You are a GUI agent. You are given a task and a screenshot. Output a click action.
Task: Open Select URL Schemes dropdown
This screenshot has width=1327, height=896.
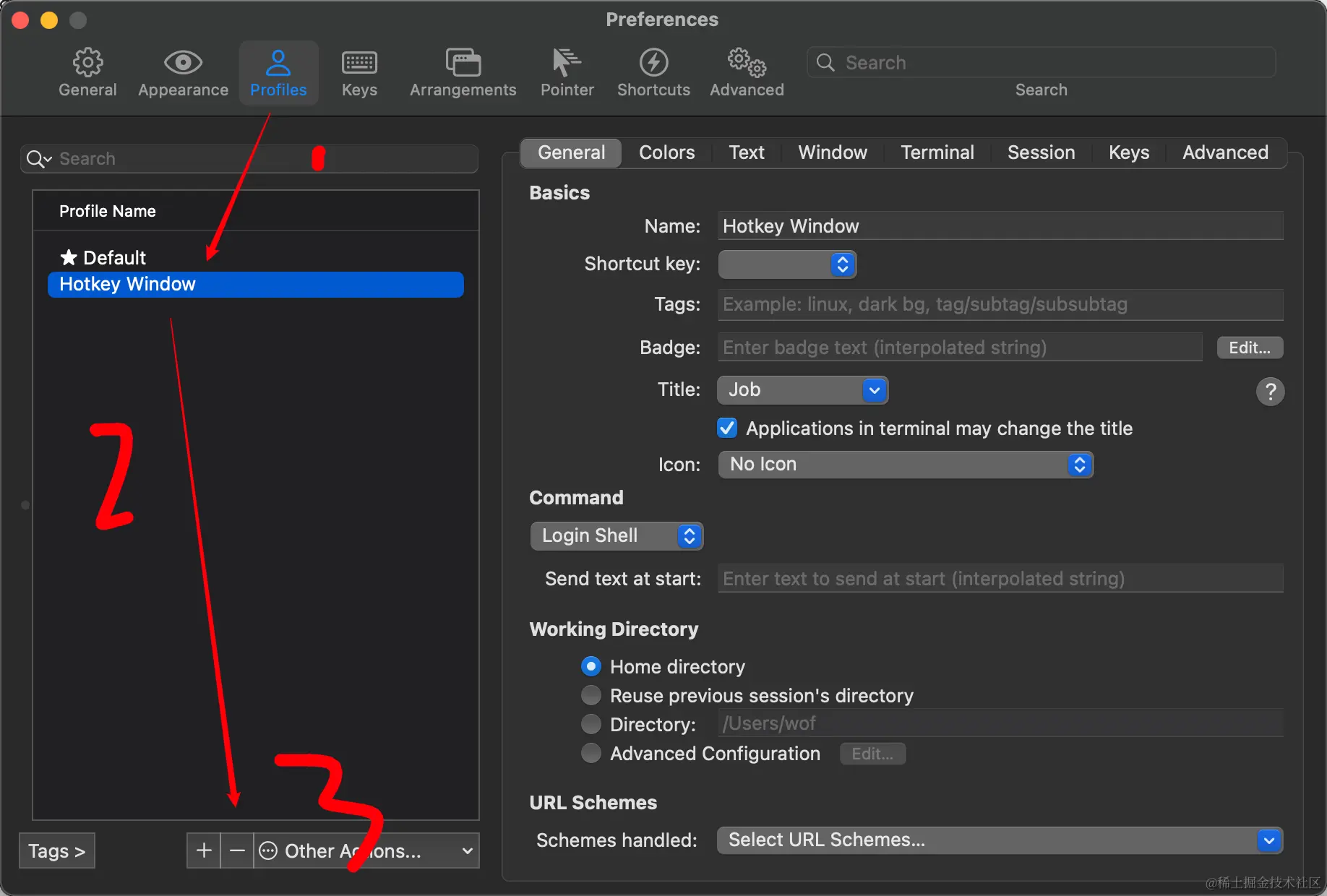pos(1000,840)
